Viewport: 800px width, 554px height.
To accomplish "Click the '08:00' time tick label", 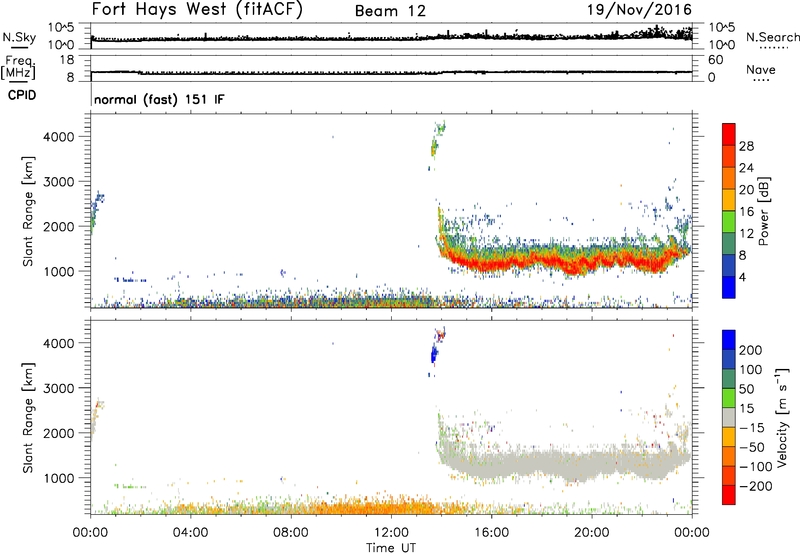I will (x=291, y=533).
